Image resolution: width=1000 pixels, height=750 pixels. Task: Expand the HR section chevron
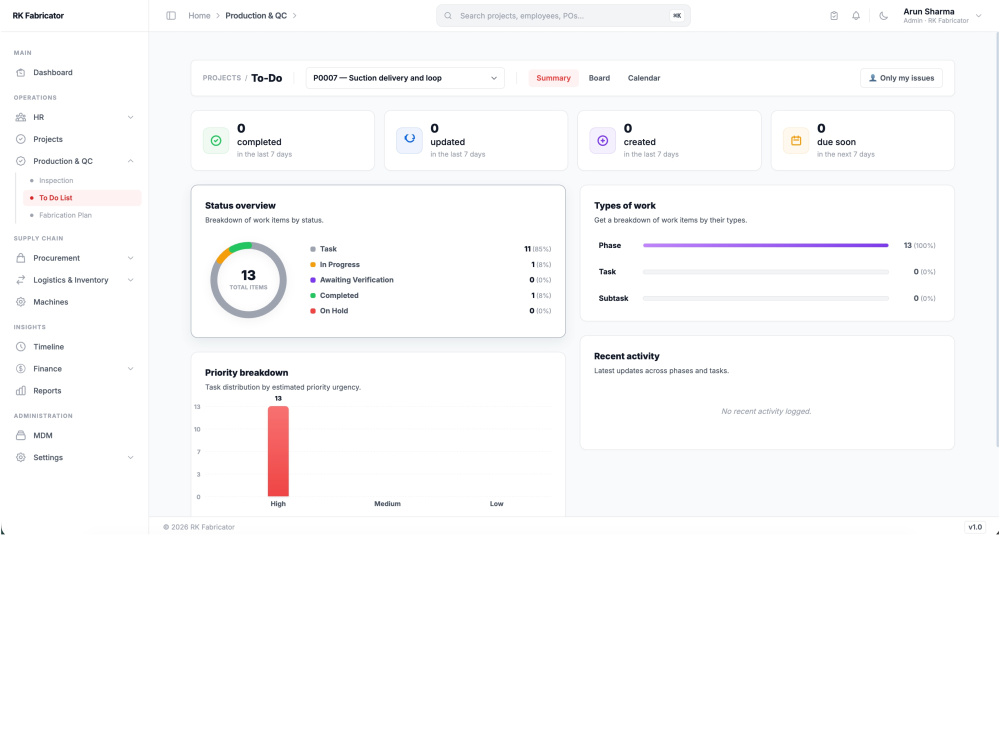click(x=130, y=117)
